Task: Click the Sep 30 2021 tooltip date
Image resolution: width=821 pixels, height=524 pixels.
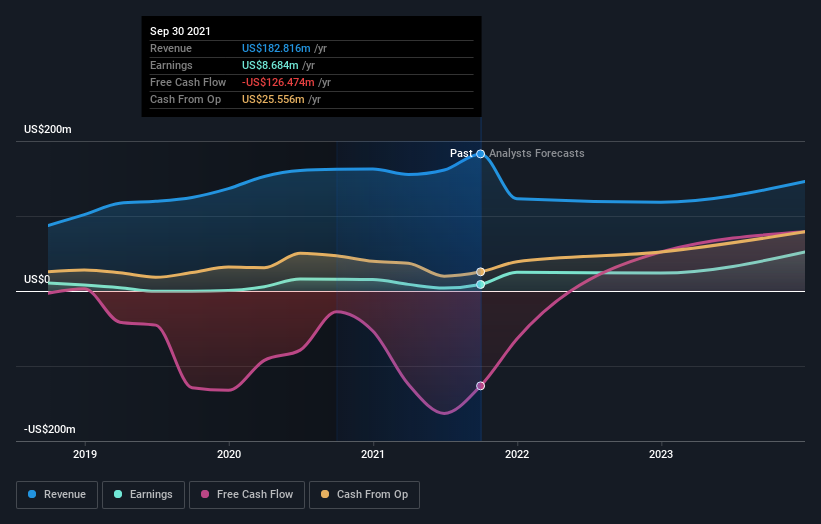Action: coord(180,31)
